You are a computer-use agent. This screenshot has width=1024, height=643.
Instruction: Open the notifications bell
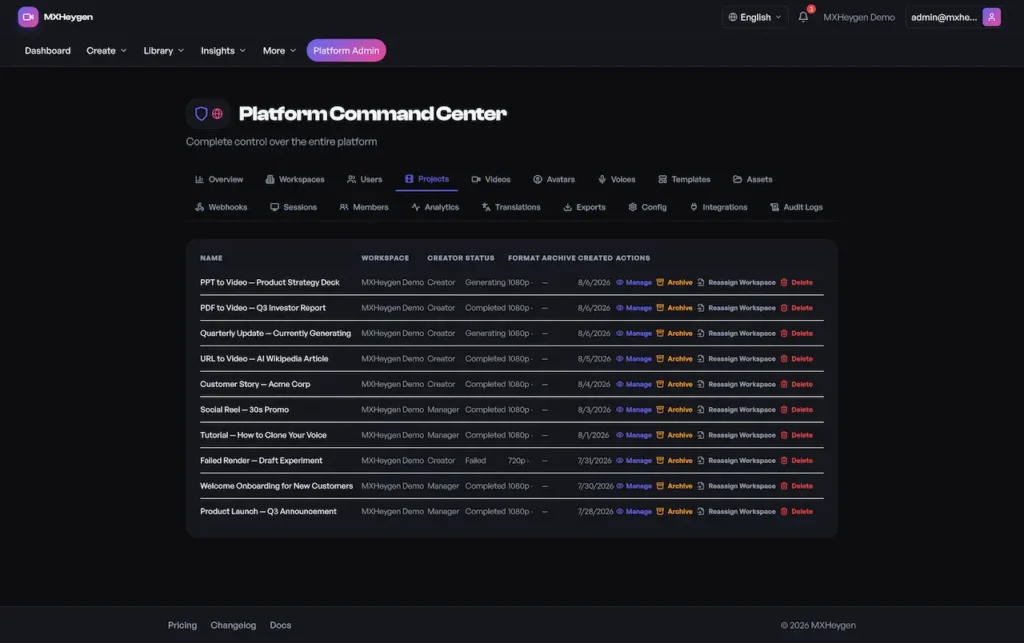803,17
